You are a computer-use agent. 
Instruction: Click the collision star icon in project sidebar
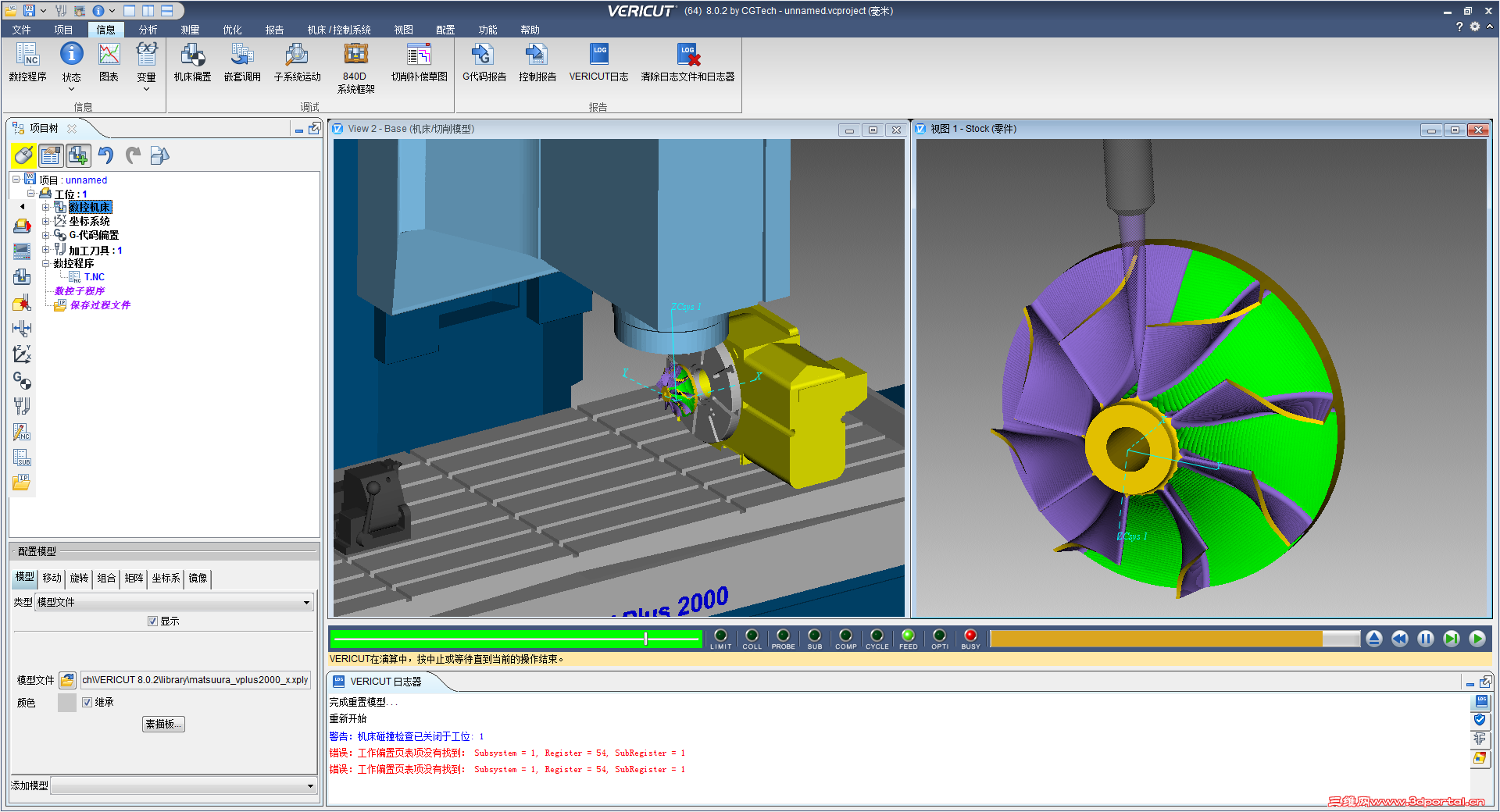22,303
